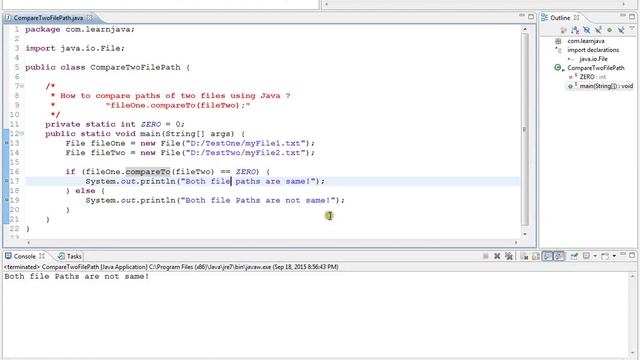Click Console output "Both file Paths are not same!"

pos(77,276)
